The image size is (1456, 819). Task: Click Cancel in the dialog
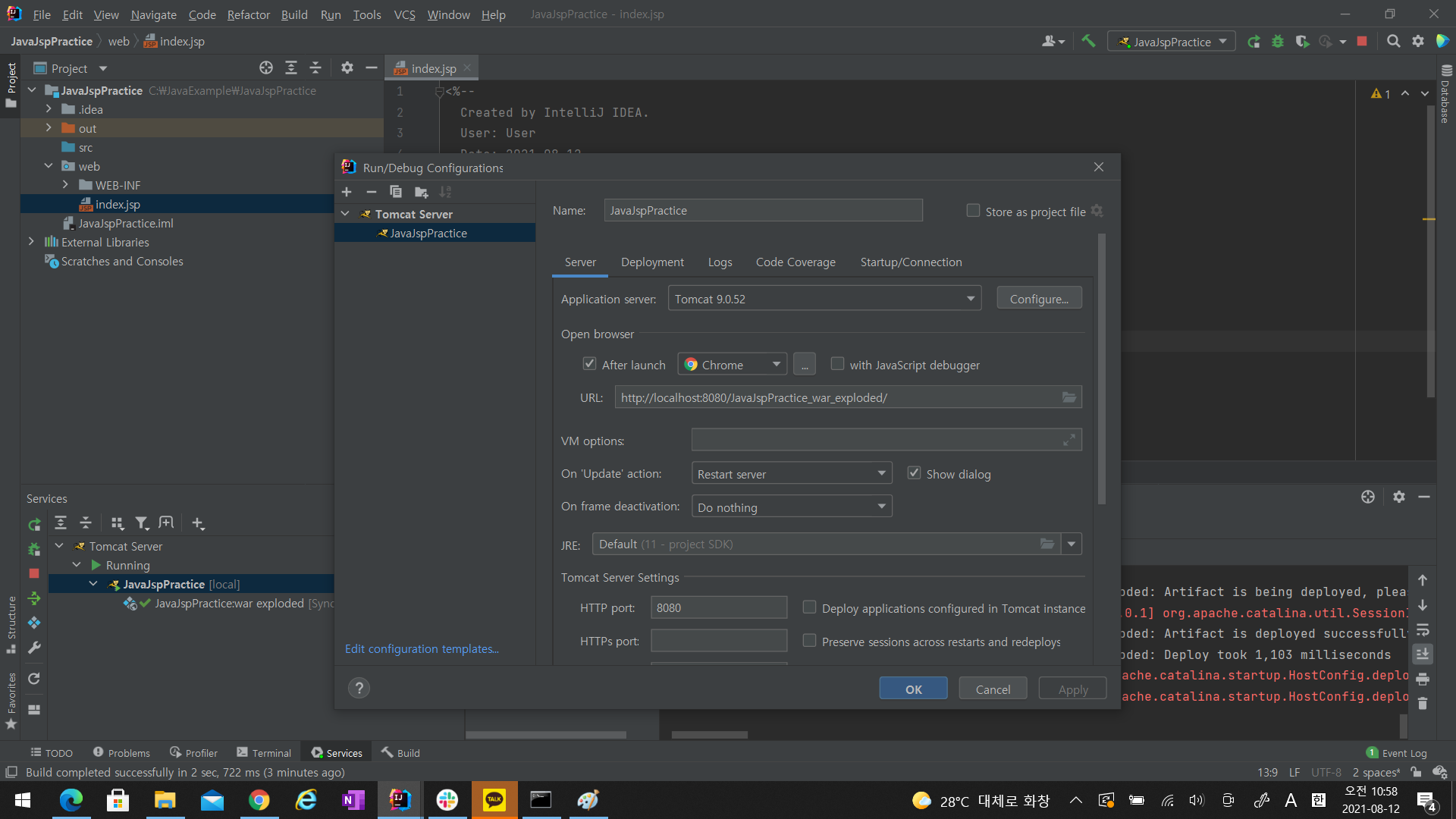point(993,689)
